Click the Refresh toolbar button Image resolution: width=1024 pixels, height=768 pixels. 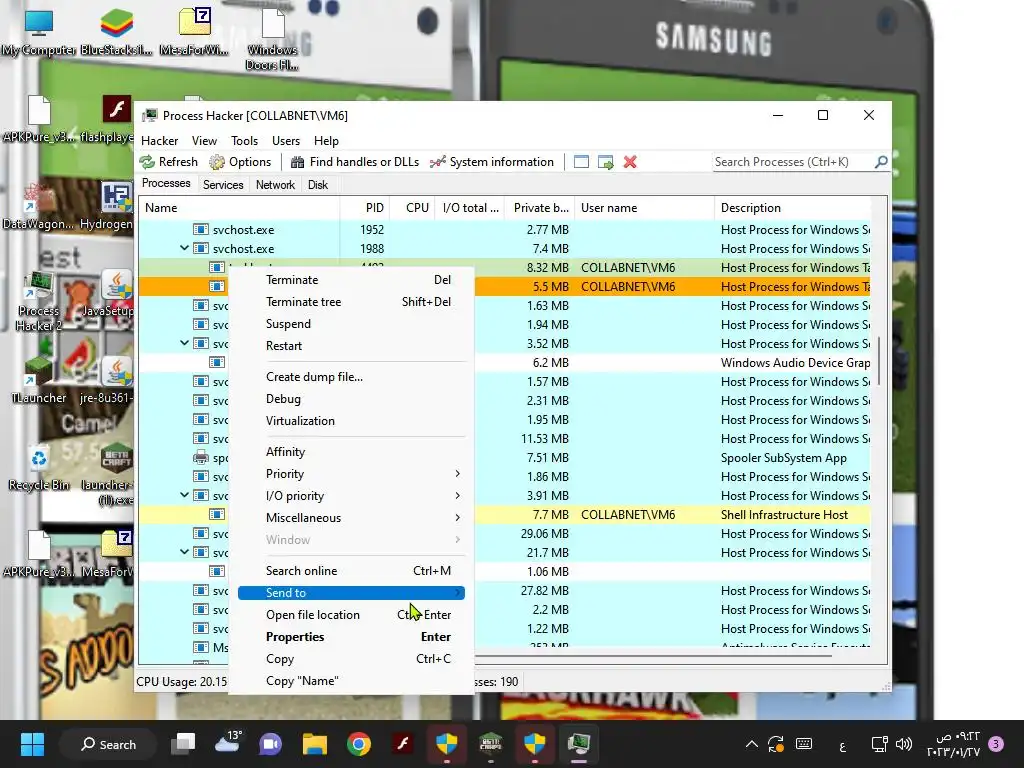click(x=168, y=162)
